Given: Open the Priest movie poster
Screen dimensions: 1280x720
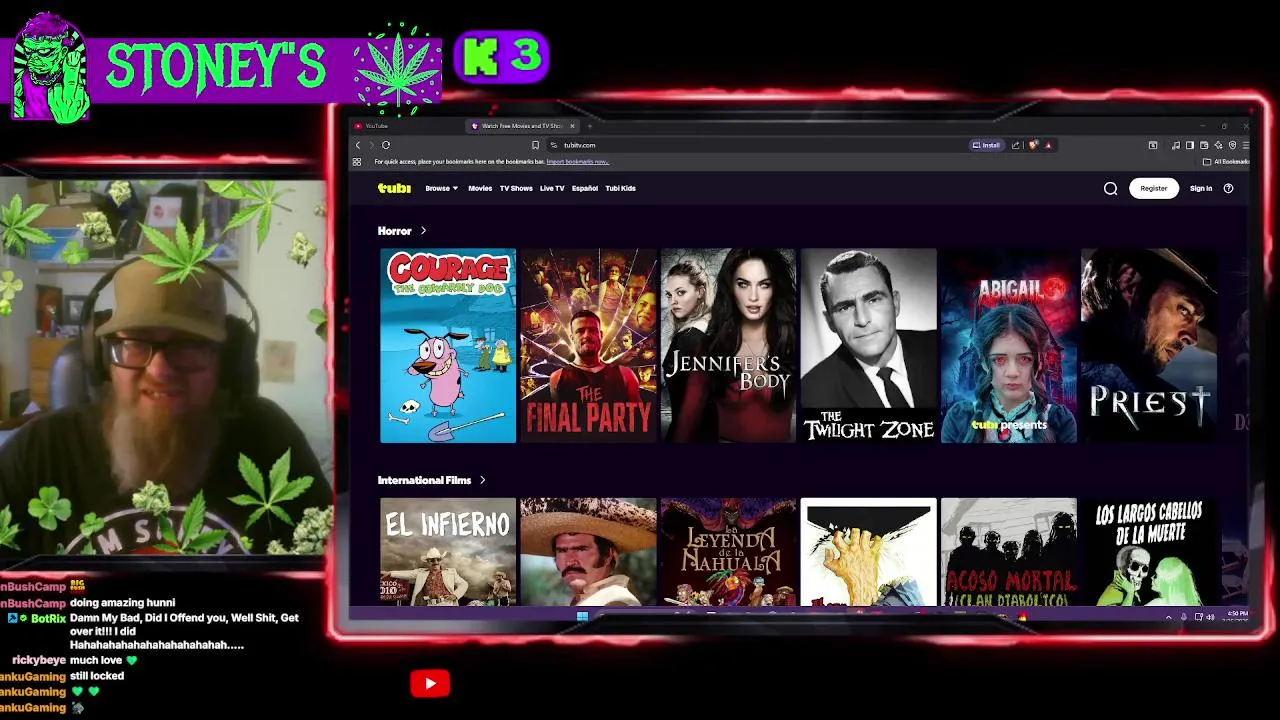Looking at the screenshot, I should (x=1148, y=346).
